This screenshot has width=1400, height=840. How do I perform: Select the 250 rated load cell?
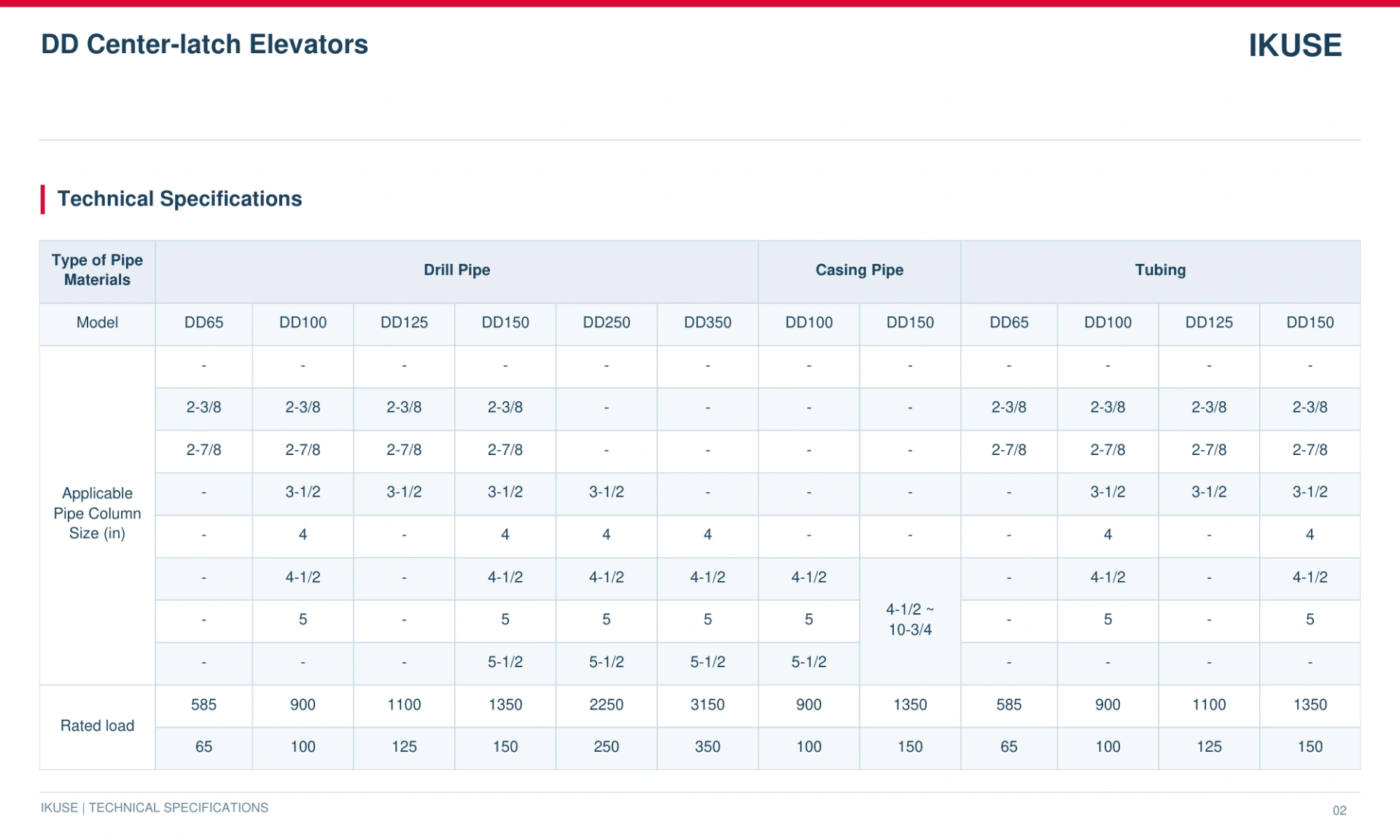click(606, 747)
